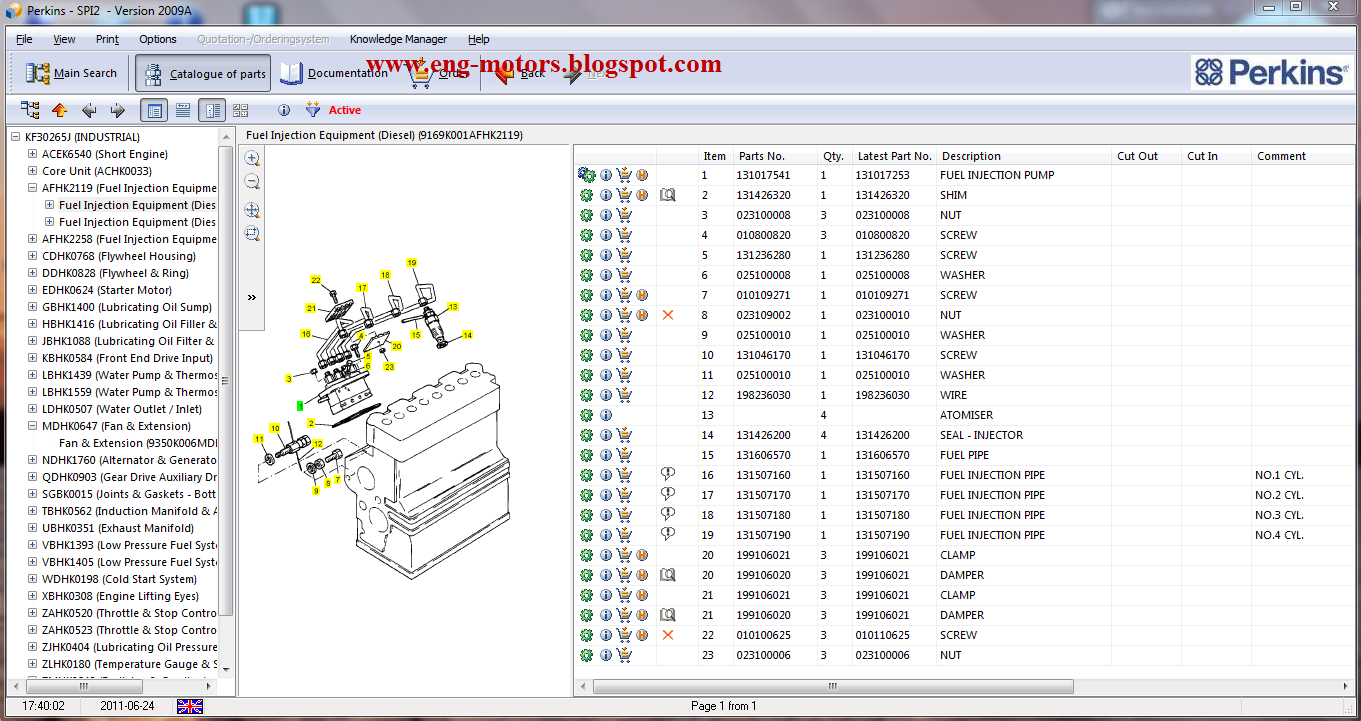This screenshot has width=1361, height=721.
Task: Open the Options menu
Action: coord(158,39)
